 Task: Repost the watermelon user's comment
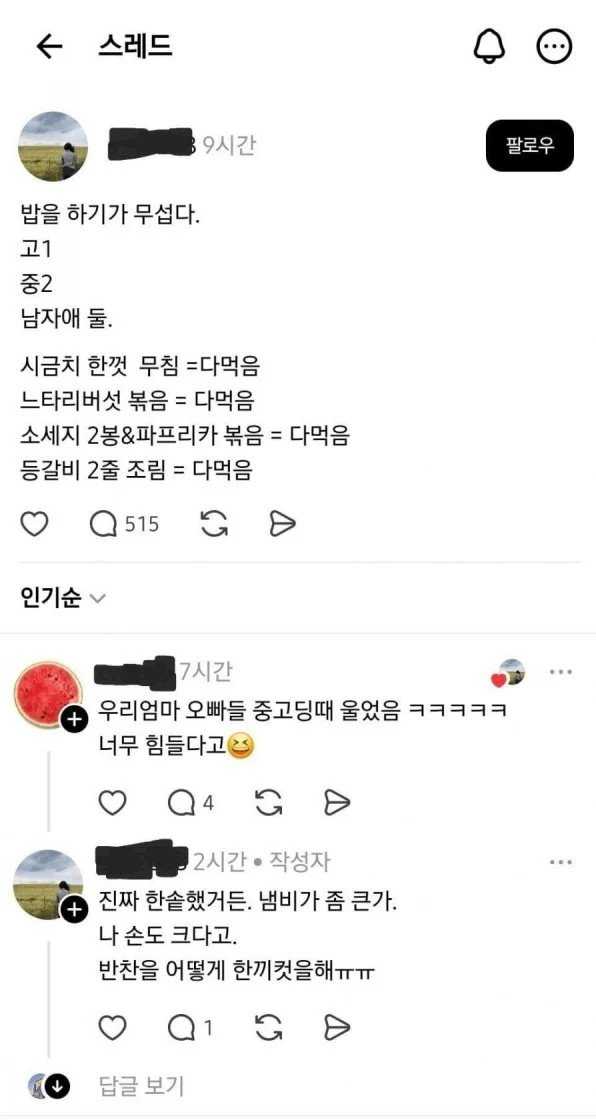click(x=268, y=804)
